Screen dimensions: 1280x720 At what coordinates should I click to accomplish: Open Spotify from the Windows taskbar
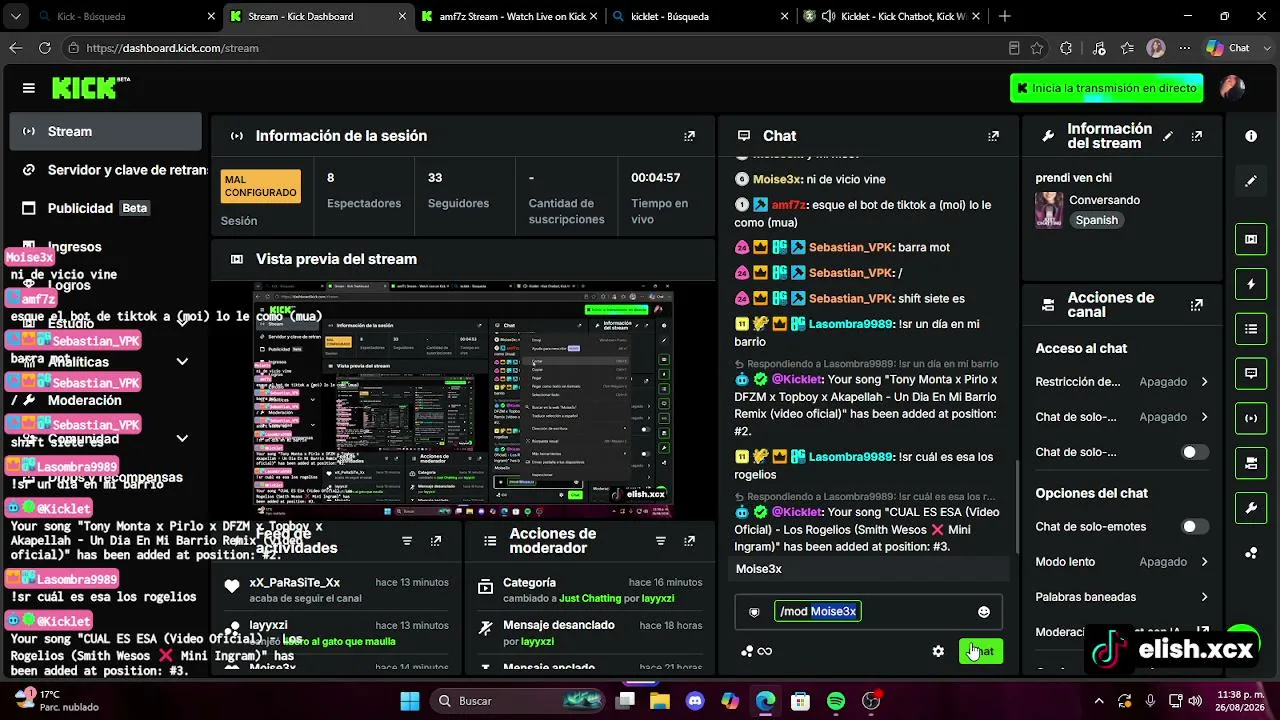tap(836, 701)
